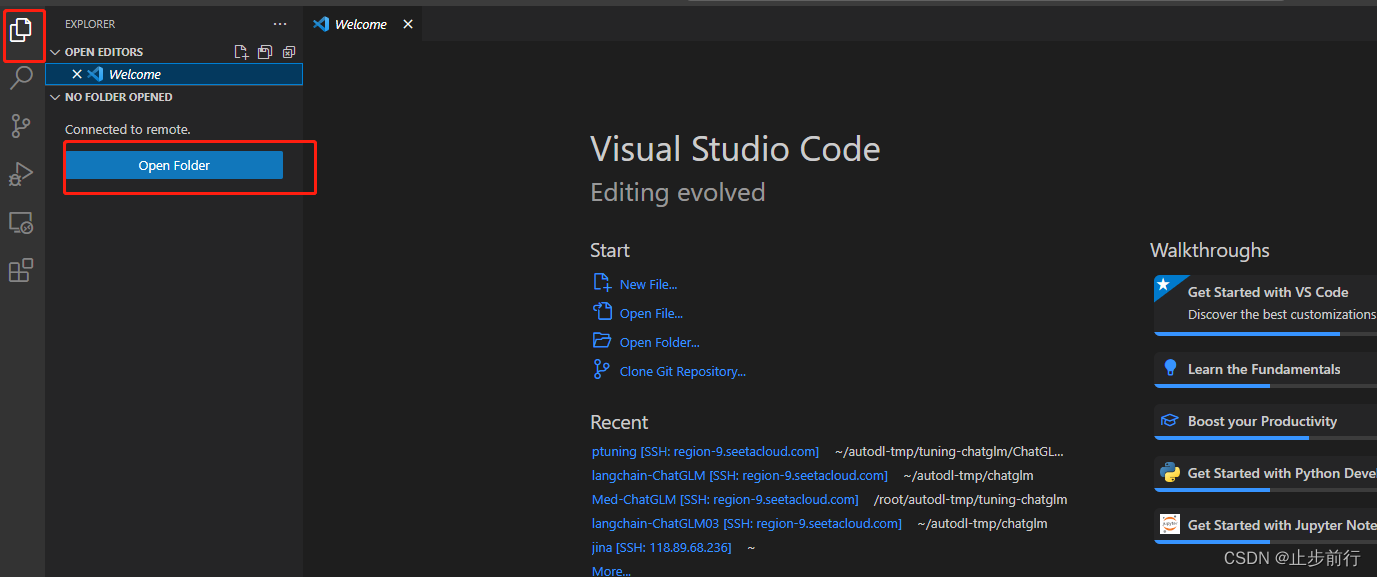Open the Source Control view

coord(21,126)
